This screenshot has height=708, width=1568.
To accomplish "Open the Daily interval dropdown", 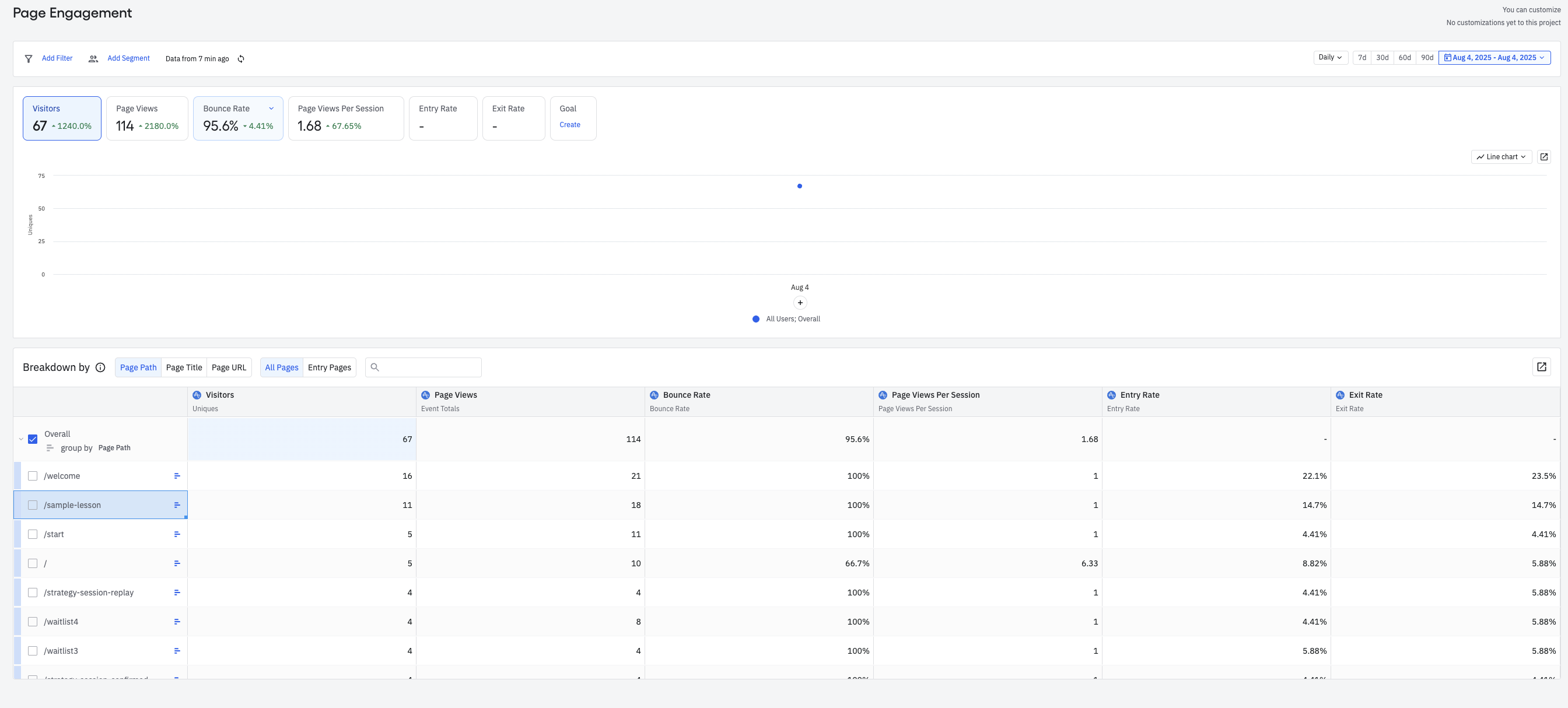I will pyautogui.click(x=1330, y=57).
